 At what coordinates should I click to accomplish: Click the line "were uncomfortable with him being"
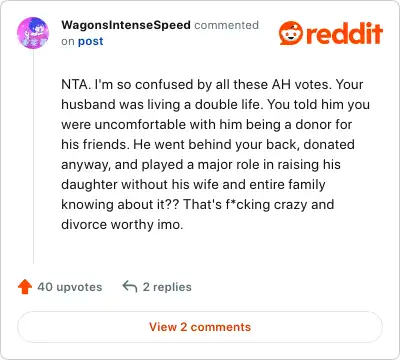pyautogui.click(x=207, y=125)
